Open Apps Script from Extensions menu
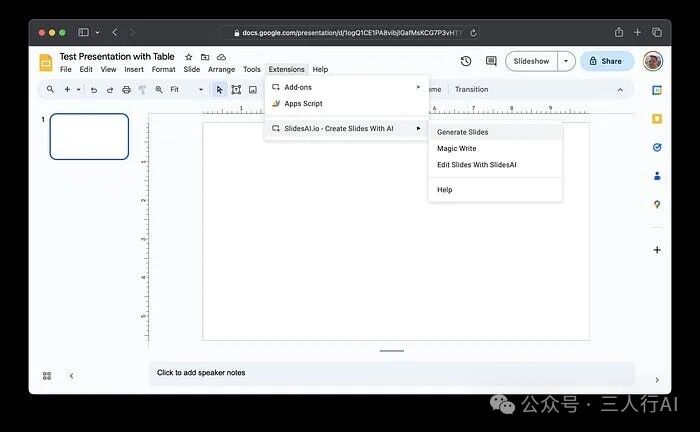 346,104
